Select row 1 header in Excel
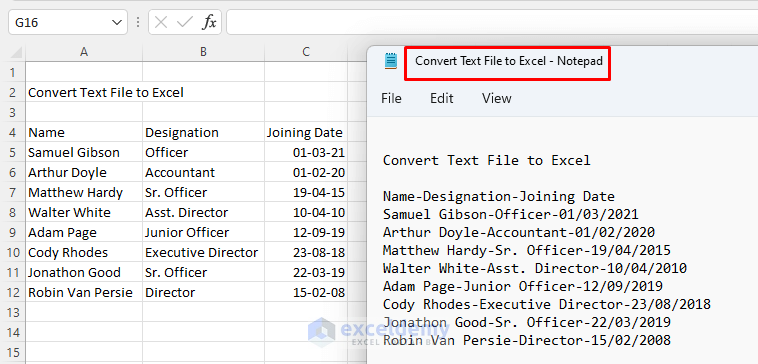Screen dimensions: 758x364 click(13, 73)
